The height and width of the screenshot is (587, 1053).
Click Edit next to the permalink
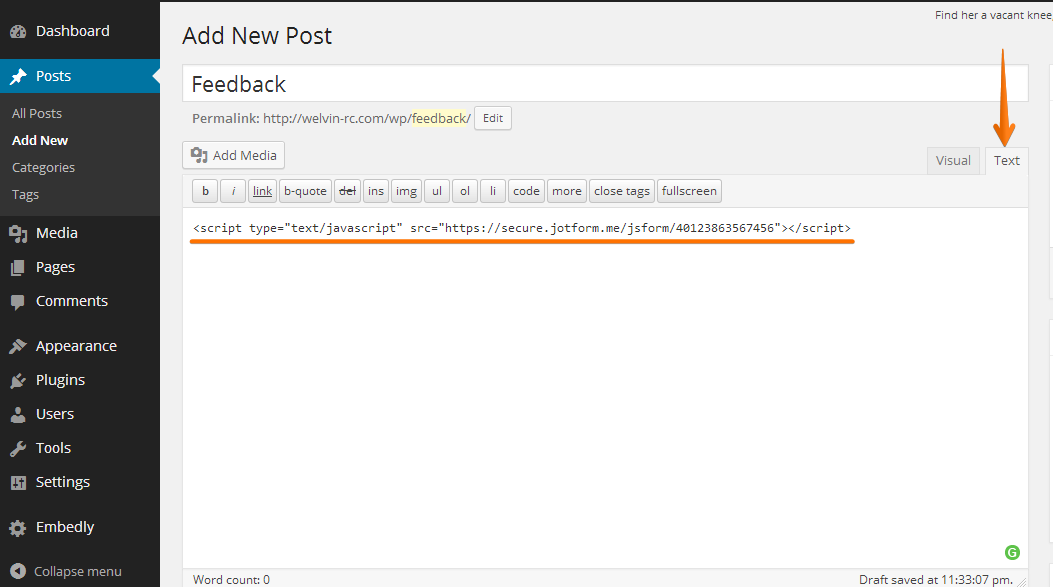(492, 118)
